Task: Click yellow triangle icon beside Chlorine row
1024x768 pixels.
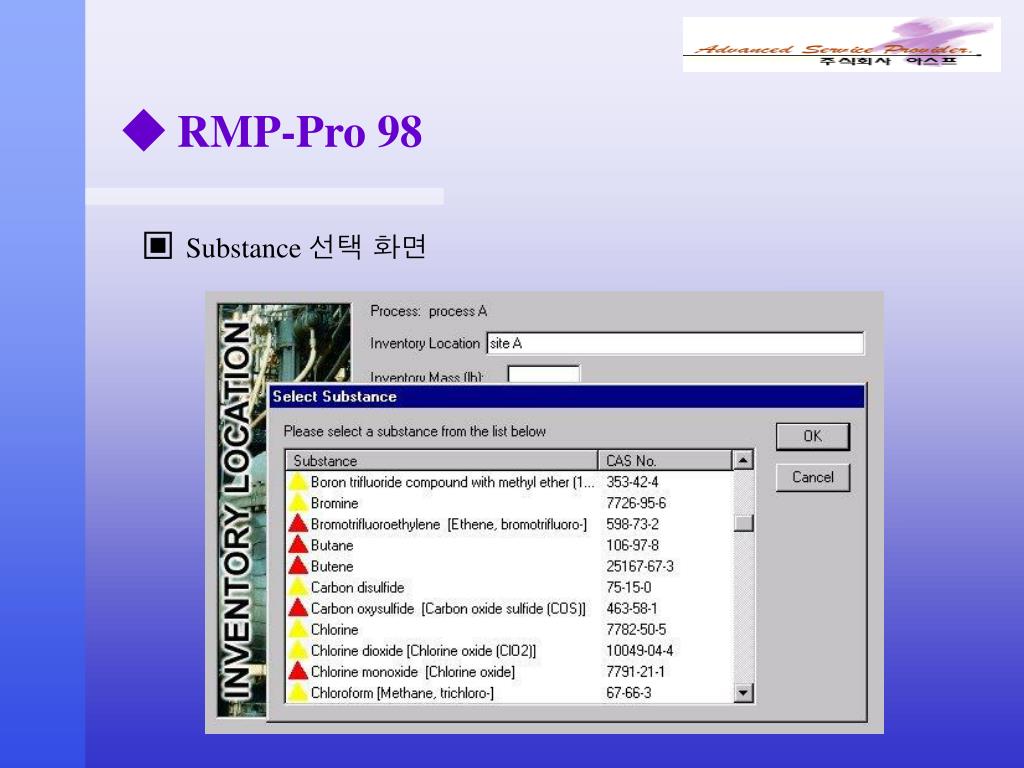Action: tap(298, 629)
